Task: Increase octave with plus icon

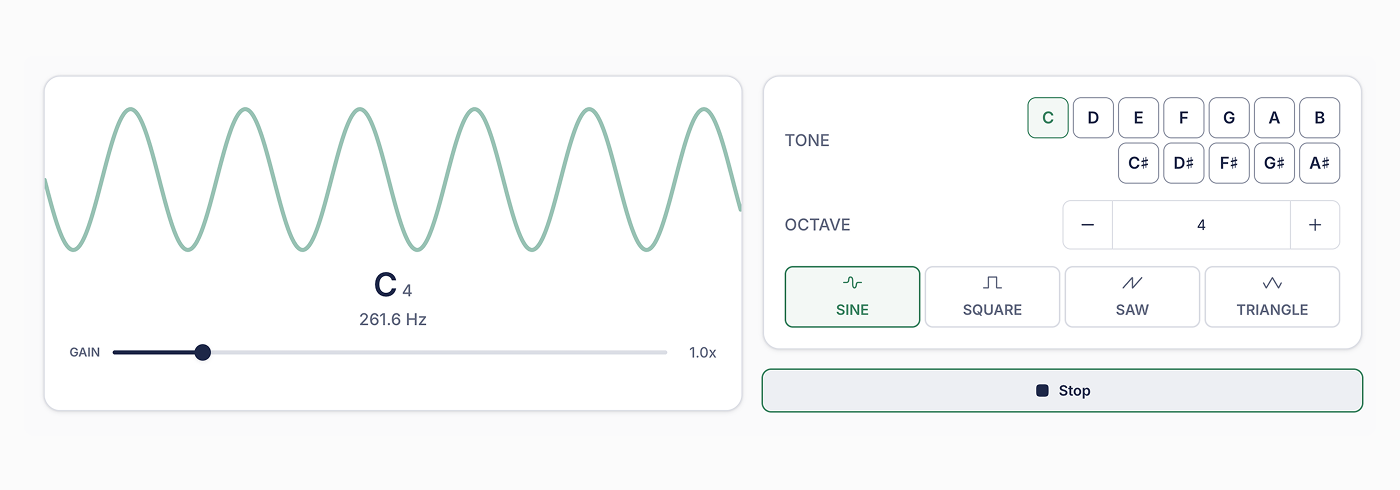Action: [x=1315, y=225]
